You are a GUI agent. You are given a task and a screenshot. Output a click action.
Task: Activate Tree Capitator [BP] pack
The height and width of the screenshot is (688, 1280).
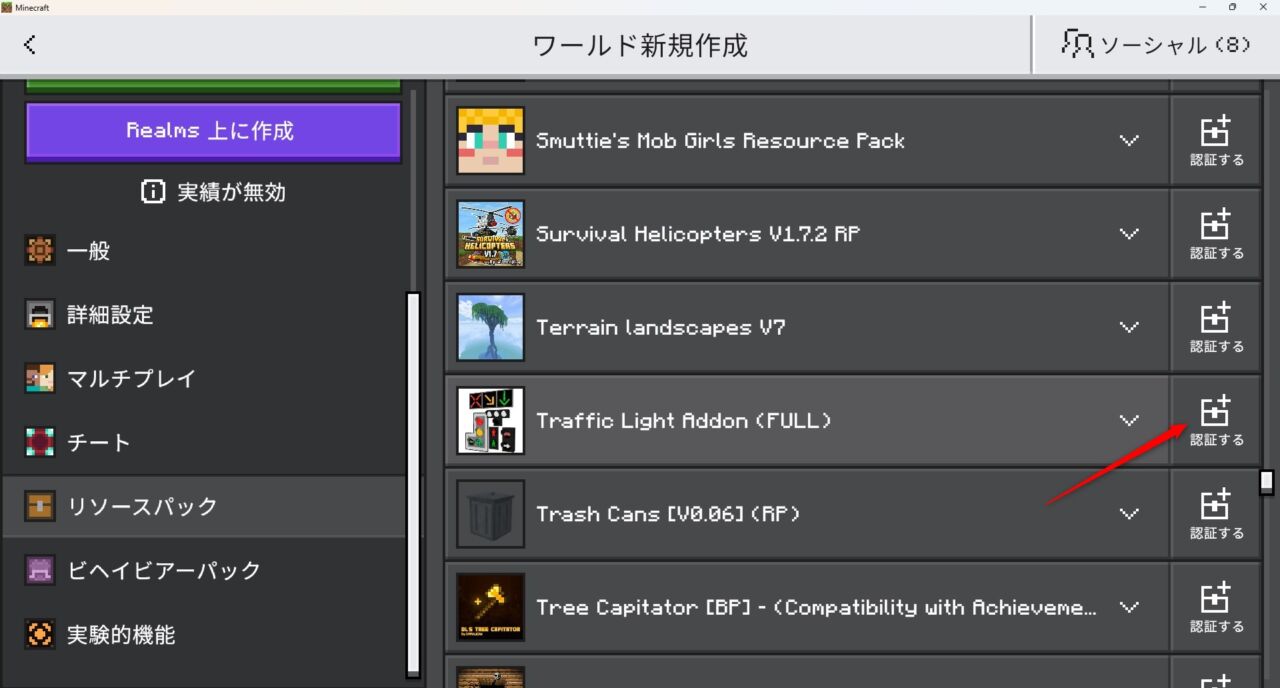coord(1216,607)
